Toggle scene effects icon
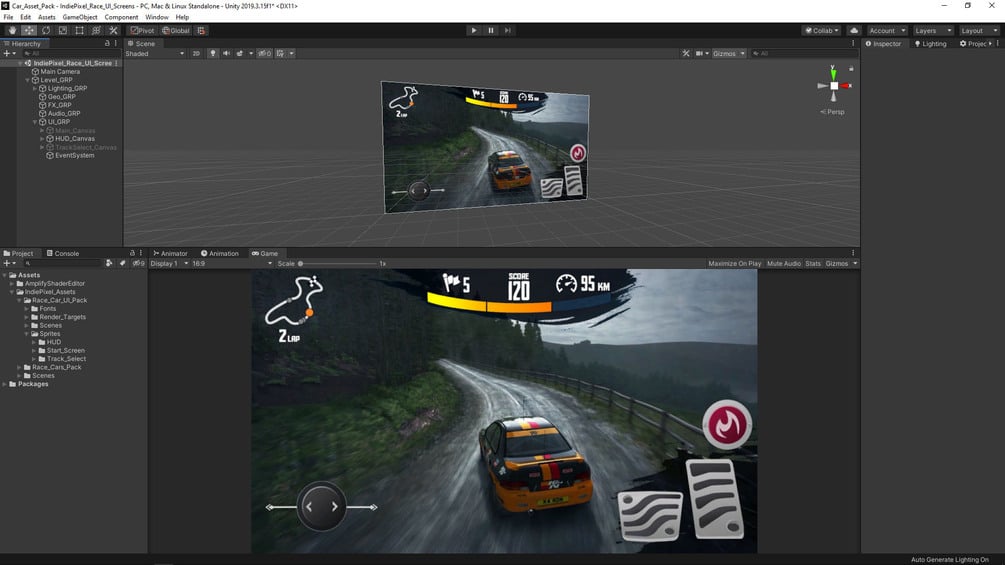This screenshot has width=1005, height=565. coord(240,54)
